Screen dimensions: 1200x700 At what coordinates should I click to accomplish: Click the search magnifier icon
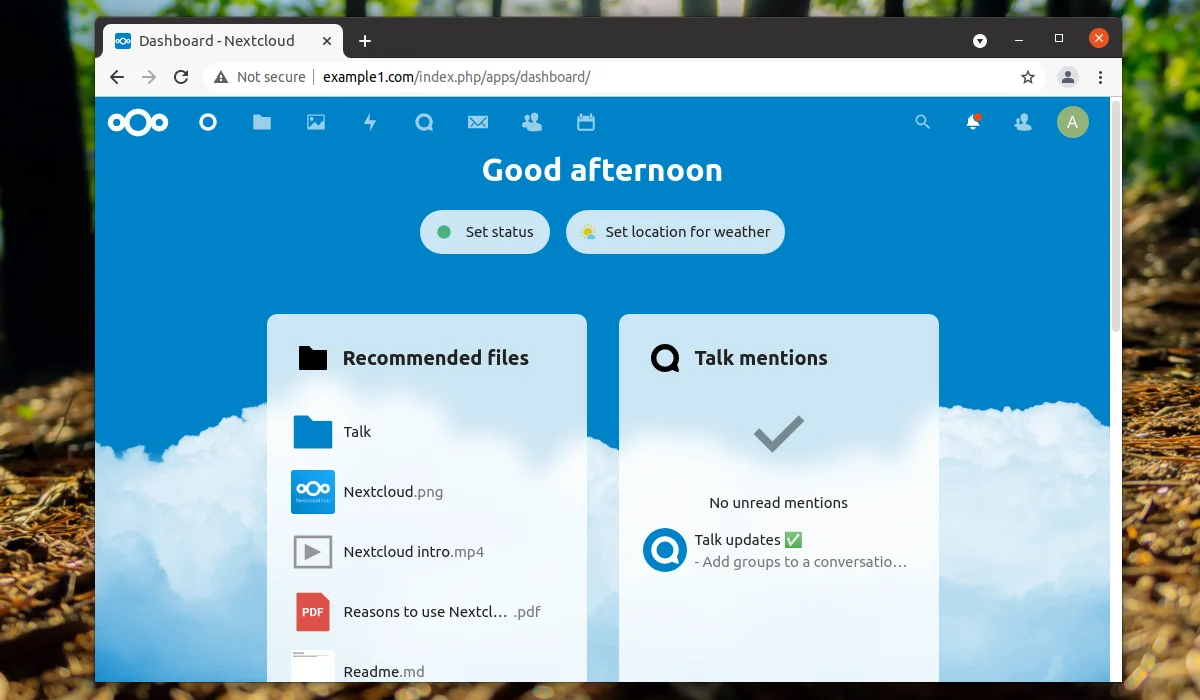923,122
